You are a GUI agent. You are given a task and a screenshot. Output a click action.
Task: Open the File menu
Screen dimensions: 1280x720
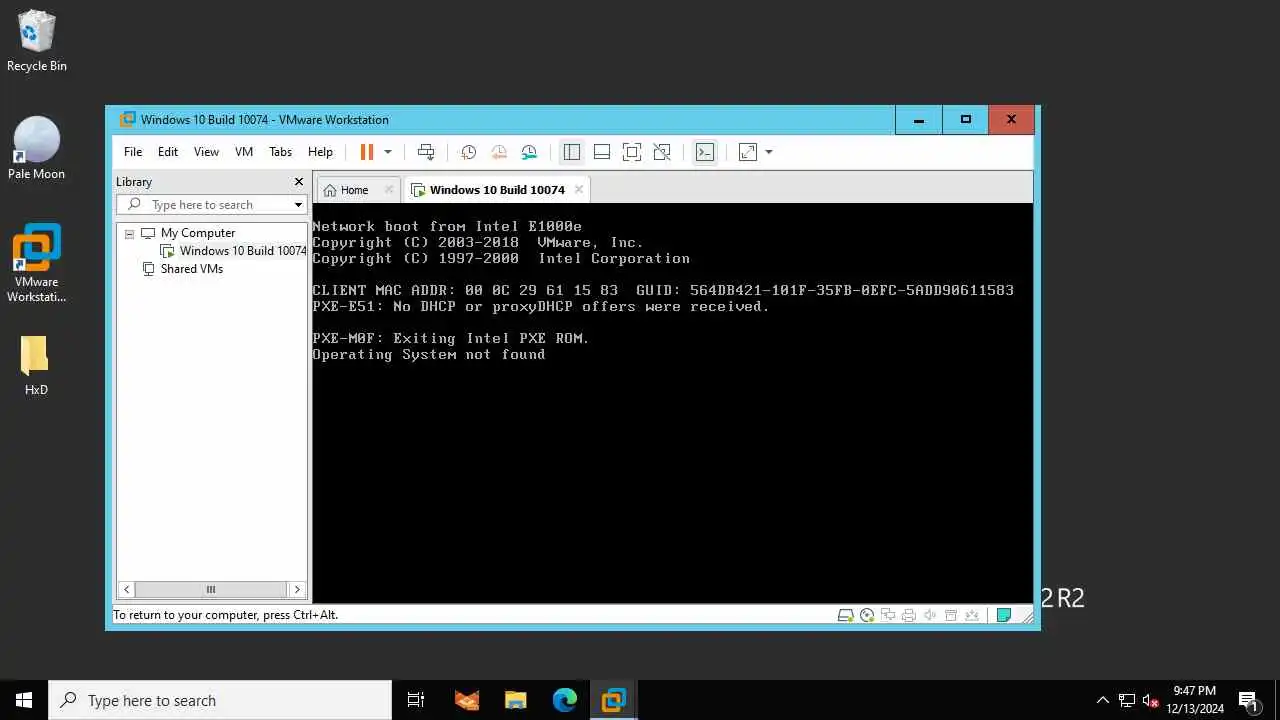pos(133,152)
